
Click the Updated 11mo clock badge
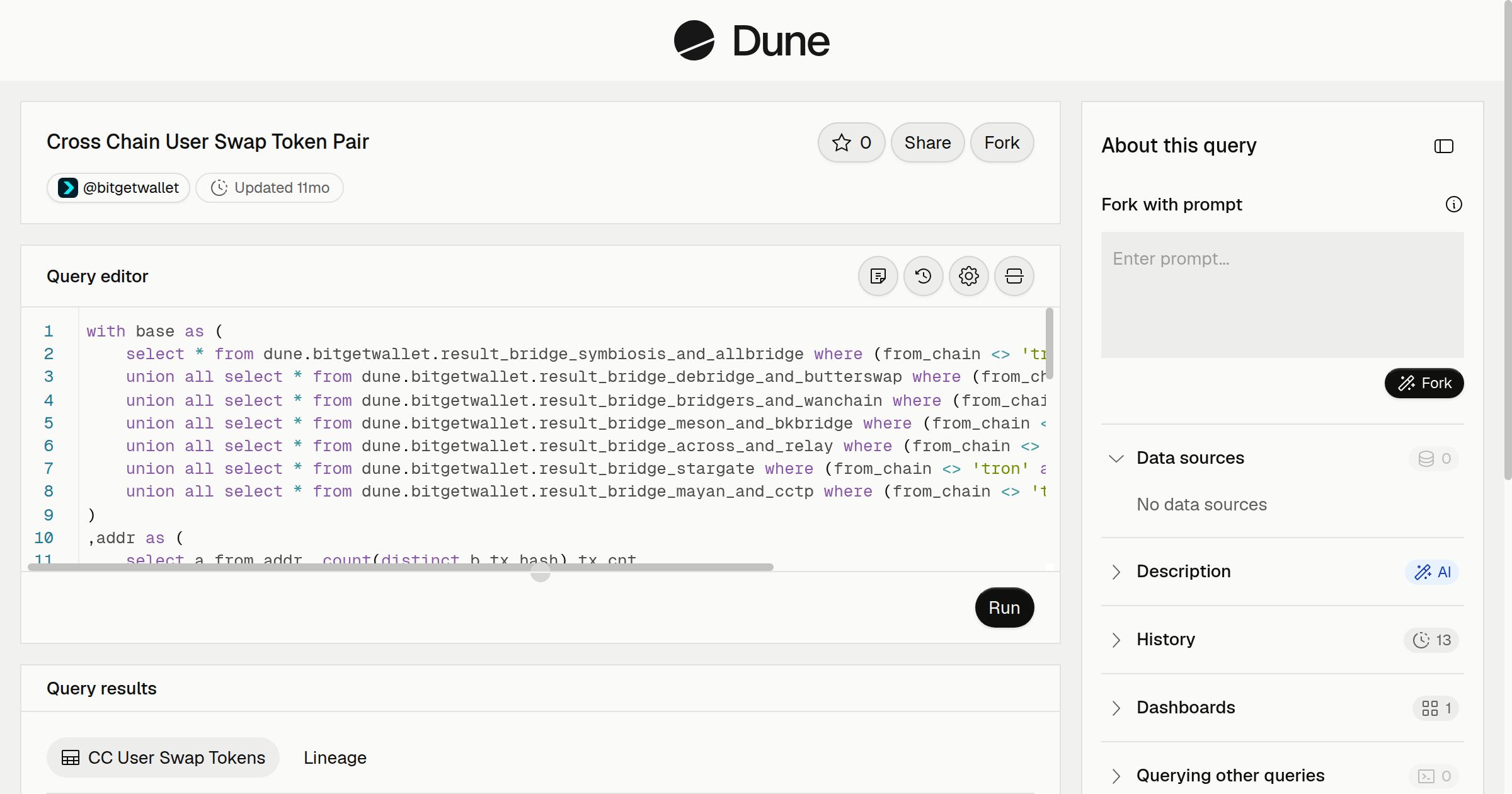click(270, 188)
